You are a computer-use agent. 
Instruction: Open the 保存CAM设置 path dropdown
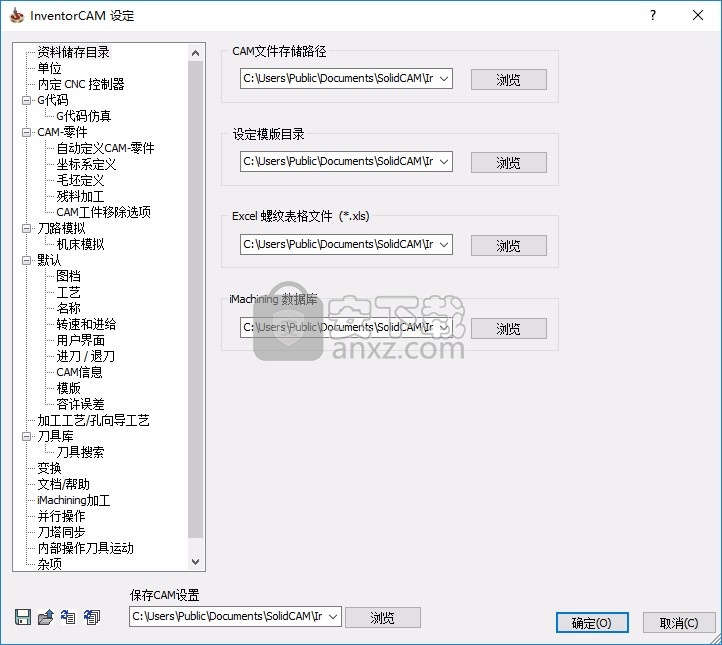point(333,616)
